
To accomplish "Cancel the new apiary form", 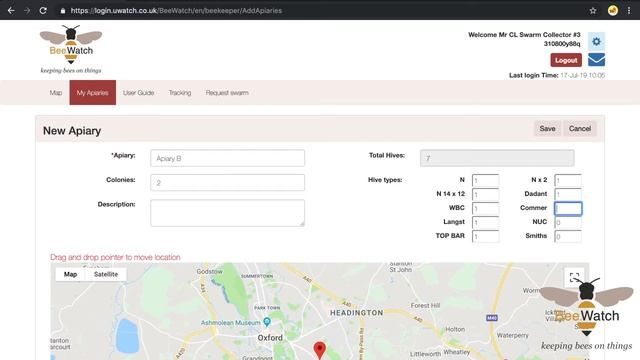I will coord(580,129).
